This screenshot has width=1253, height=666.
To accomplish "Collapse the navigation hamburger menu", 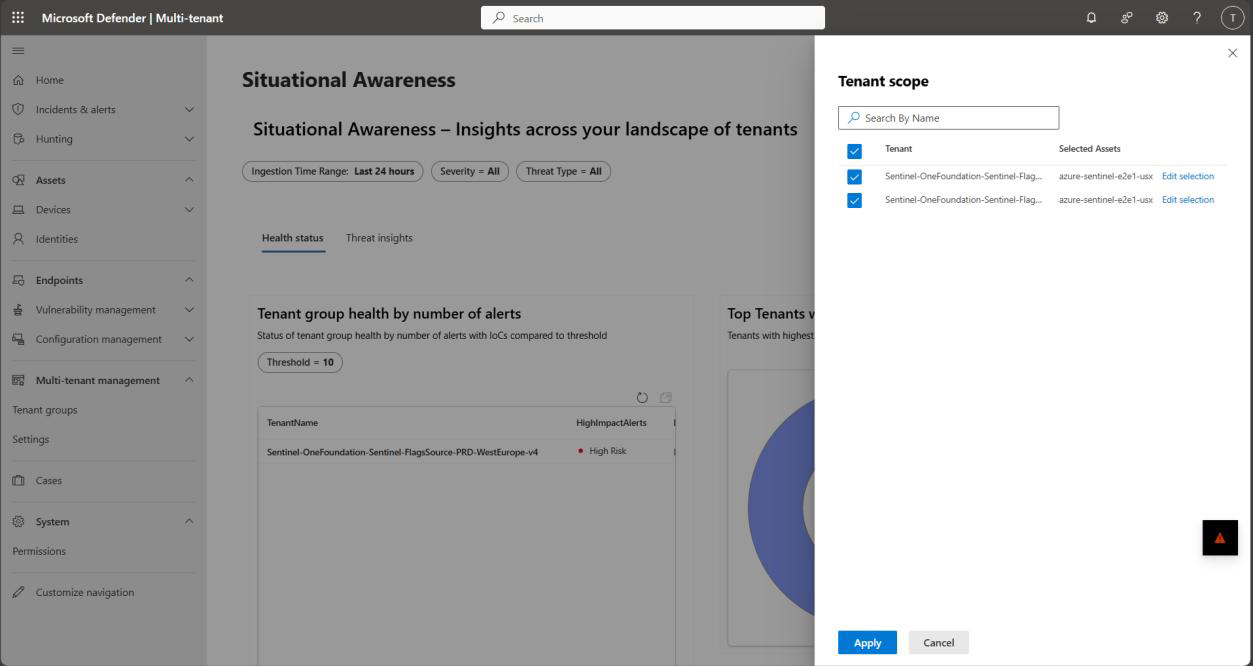I will (18, 51).
